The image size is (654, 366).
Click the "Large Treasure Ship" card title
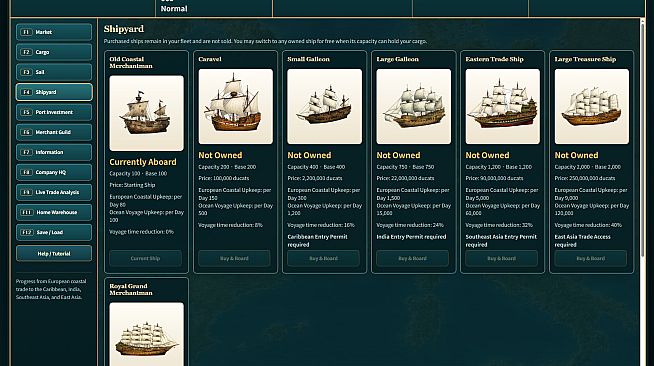(x=585, y=59)
